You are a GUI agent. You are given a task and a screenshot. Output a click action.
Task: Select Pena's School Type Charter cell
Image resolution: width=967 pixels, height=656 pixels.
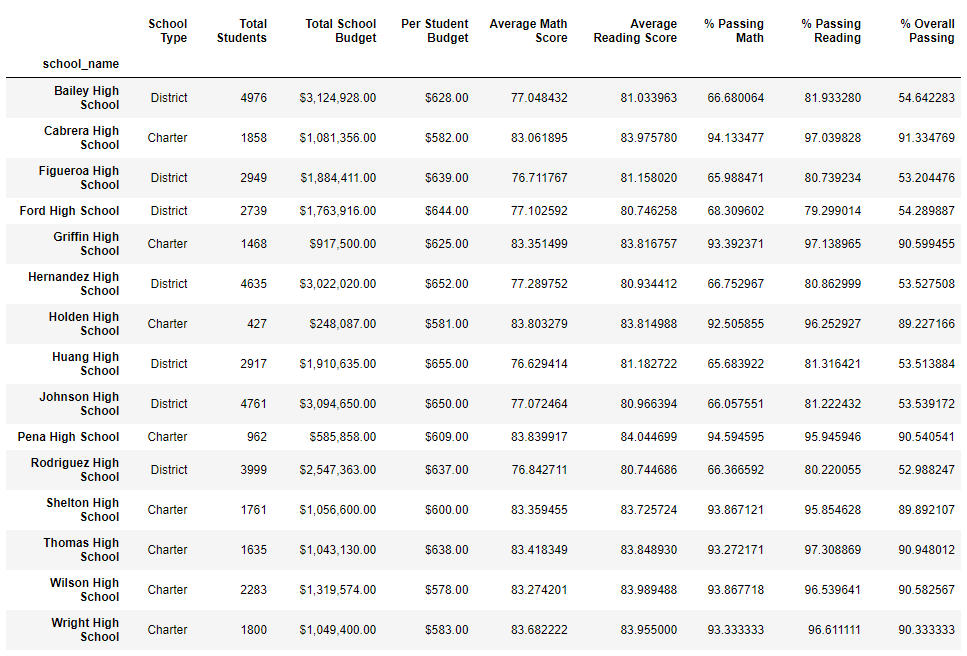pos(167,437)
